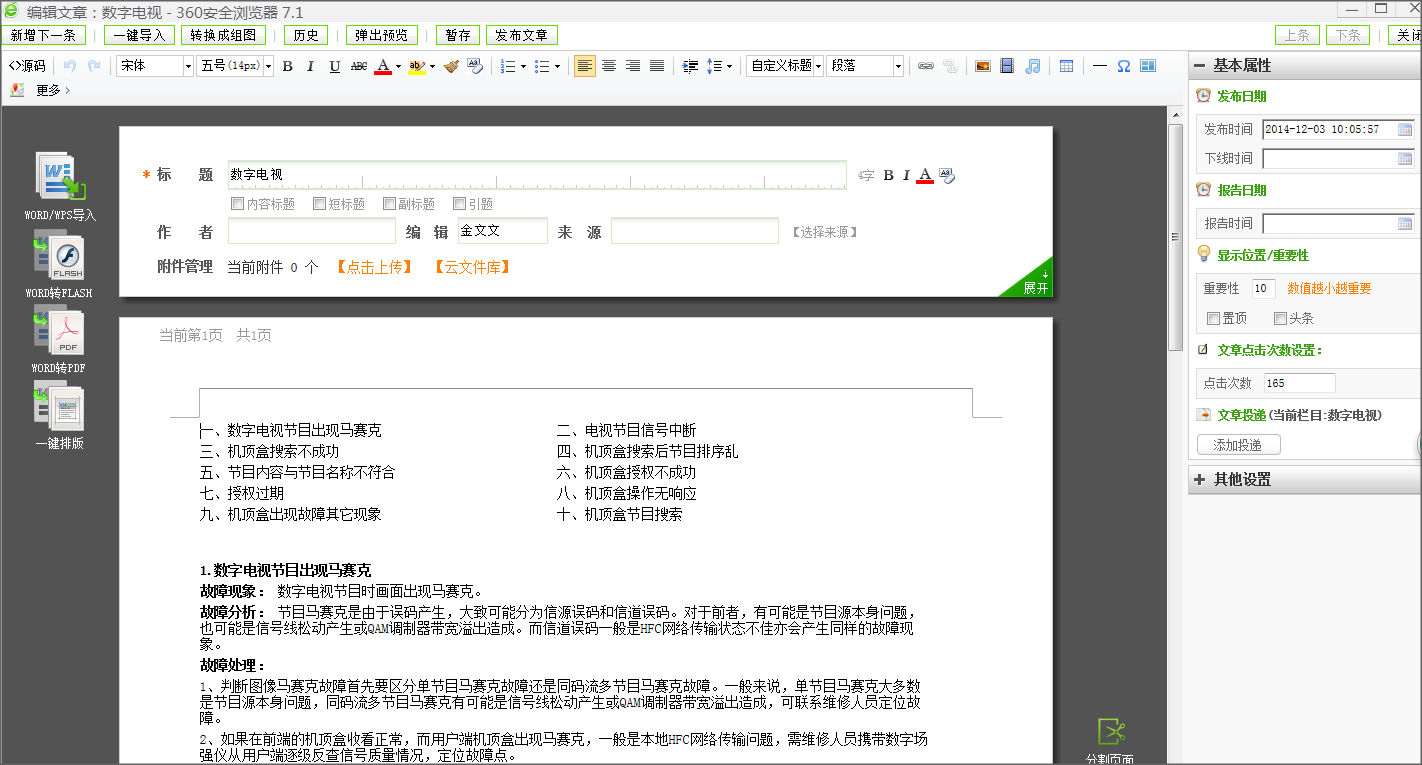Insert a video with filmstrip icon
This screenshot has height=765, width=1422.
[x=1007, y=66]
